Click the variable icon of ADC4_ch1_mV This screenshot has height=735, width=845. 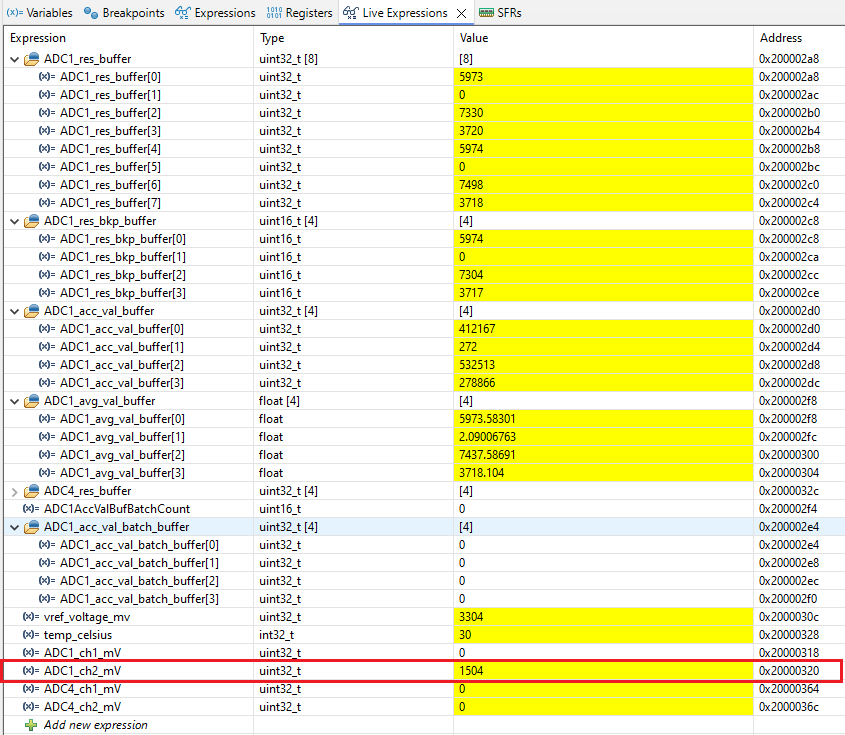(31, 689)
